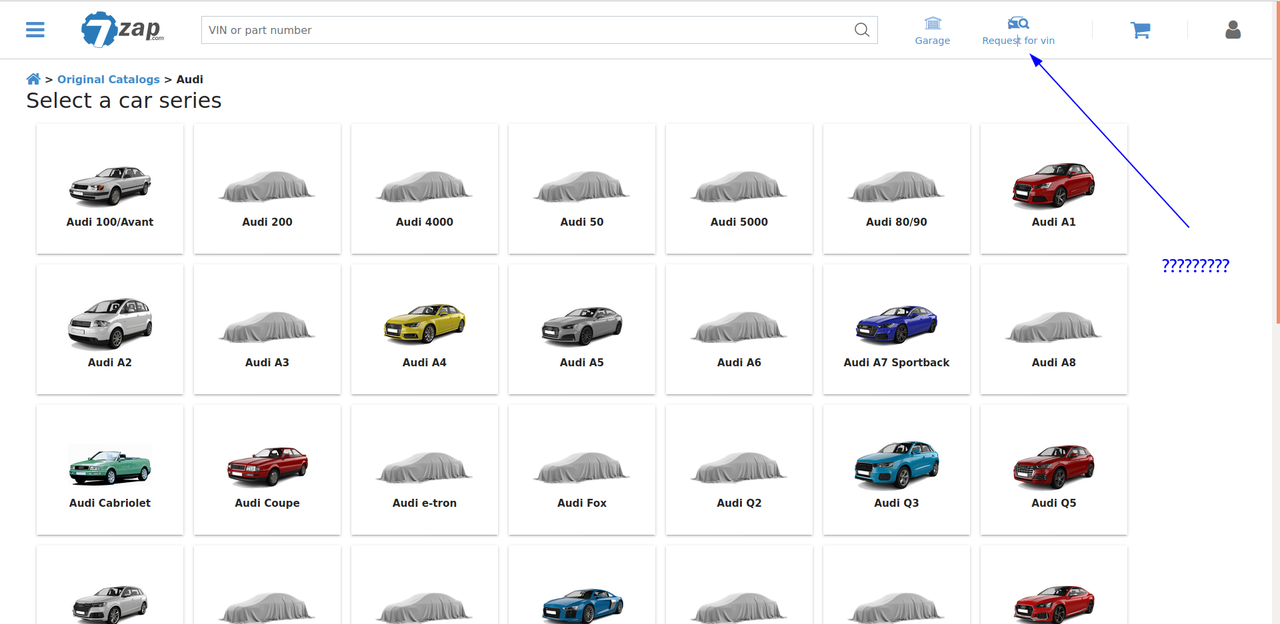Click the Original Catalogs breadcrumb link

[108, 79]
